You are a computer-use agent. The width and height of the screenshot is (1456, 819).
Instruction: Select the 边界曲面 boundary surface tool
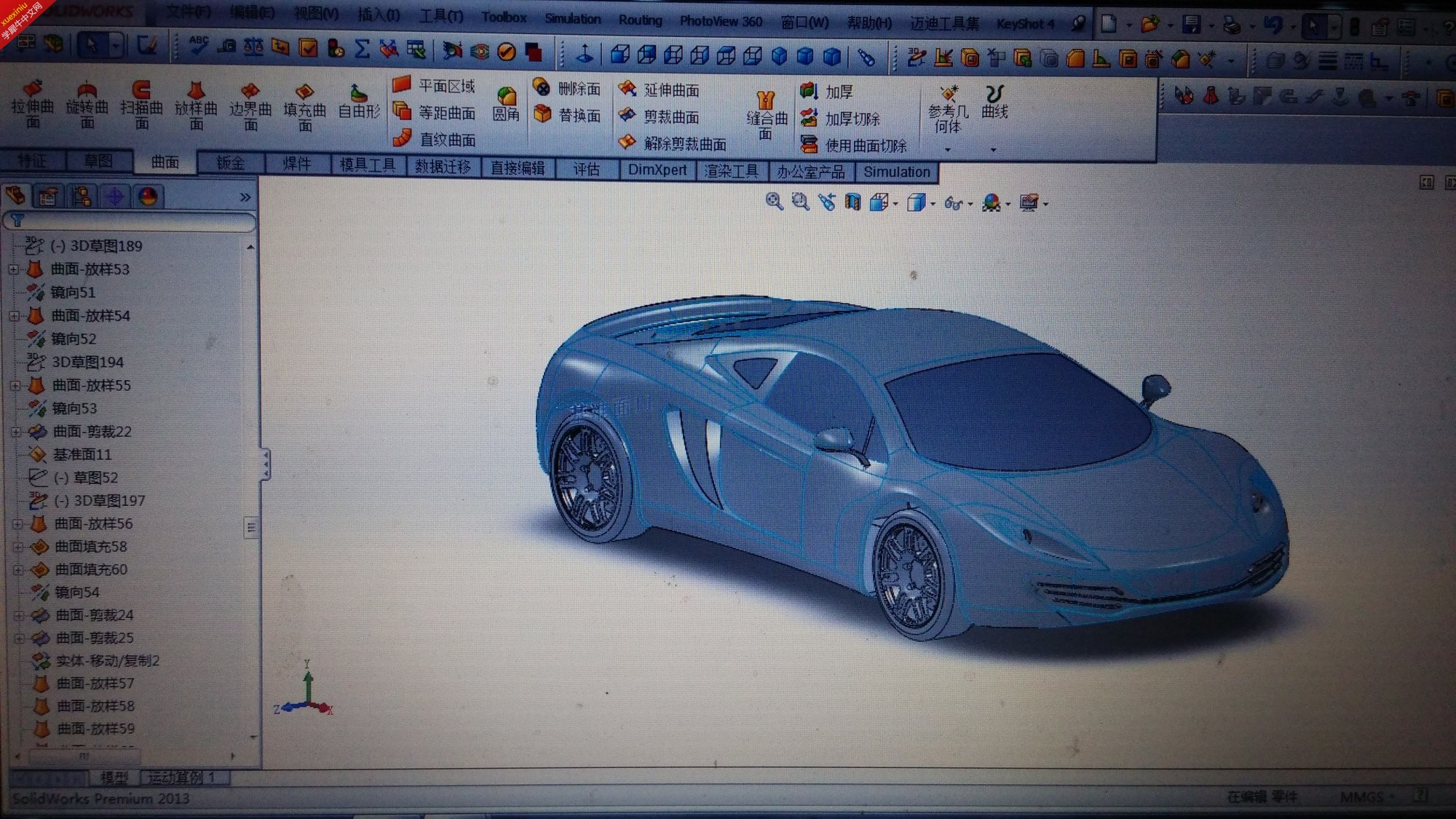coord(250,107)
